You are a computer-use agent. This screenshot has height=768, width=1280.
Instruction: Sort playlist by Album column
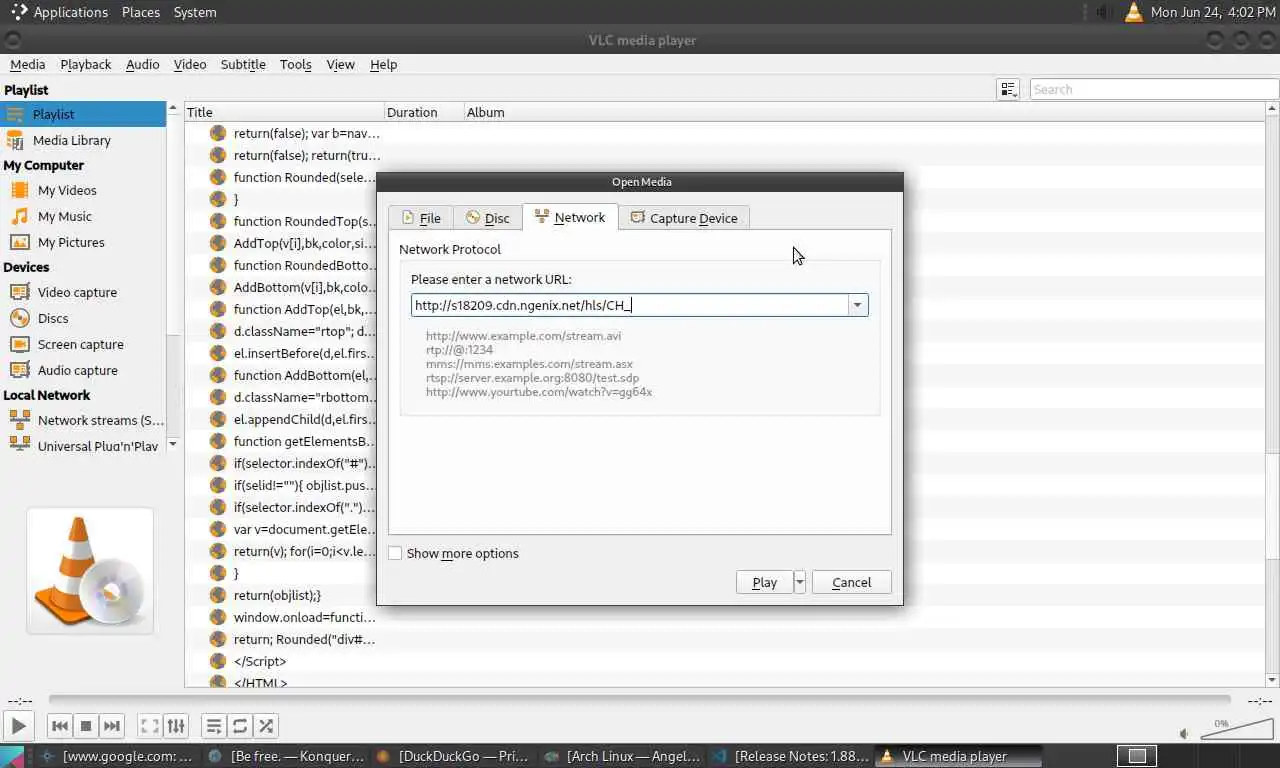[x=865, y=112]
